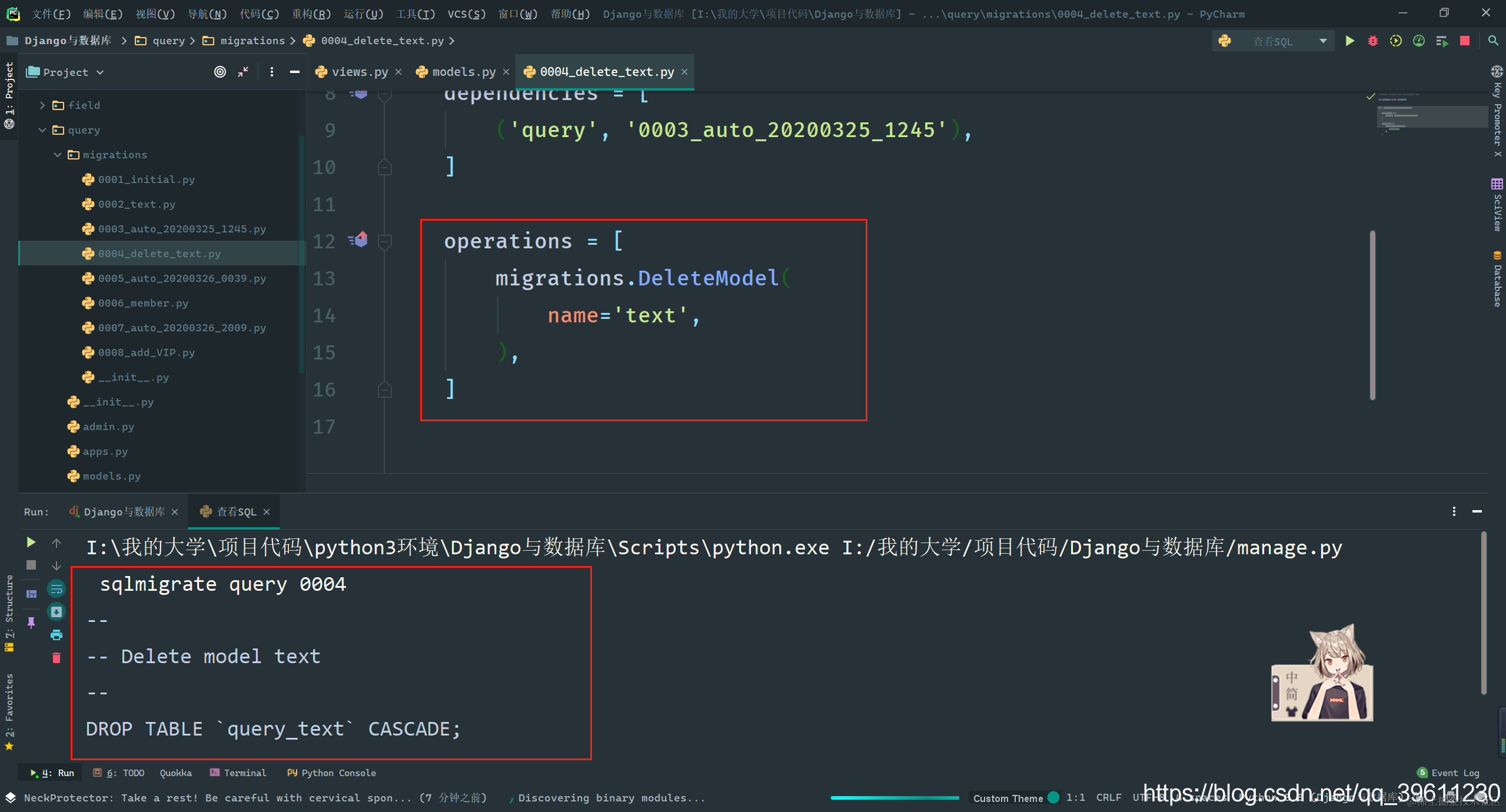Screen dimensions: 1506x812
Task: Open Quokka tool window
Action: pos(175,773)
